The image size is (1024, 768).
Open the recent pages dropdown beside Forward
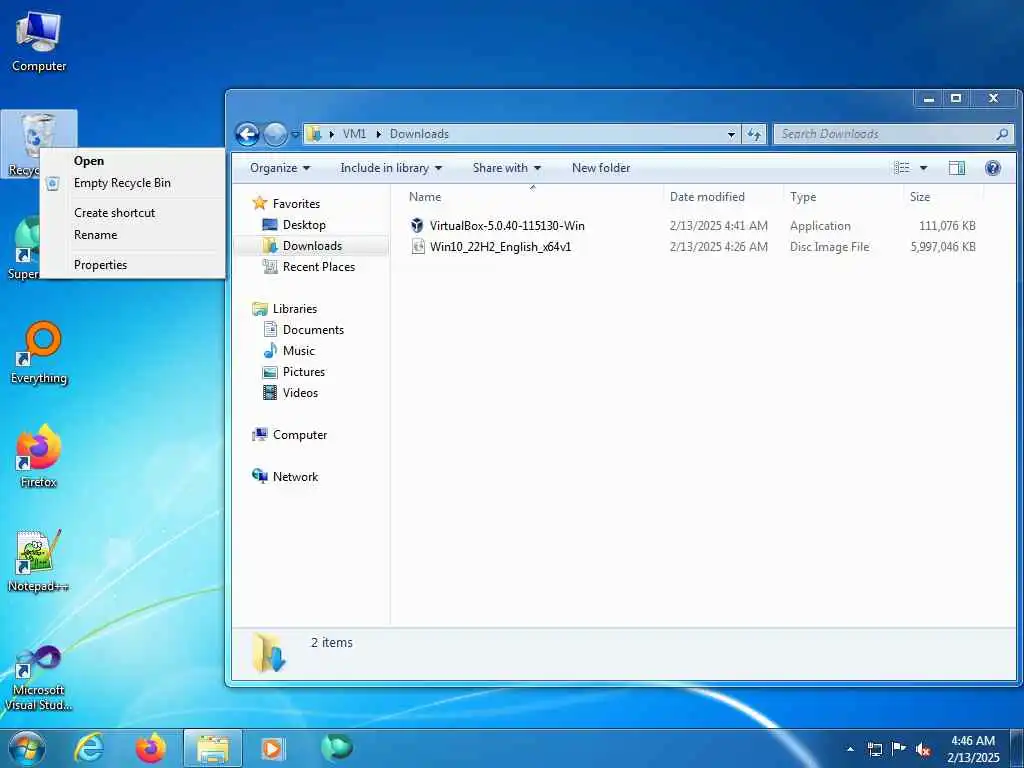coord(295,135)
